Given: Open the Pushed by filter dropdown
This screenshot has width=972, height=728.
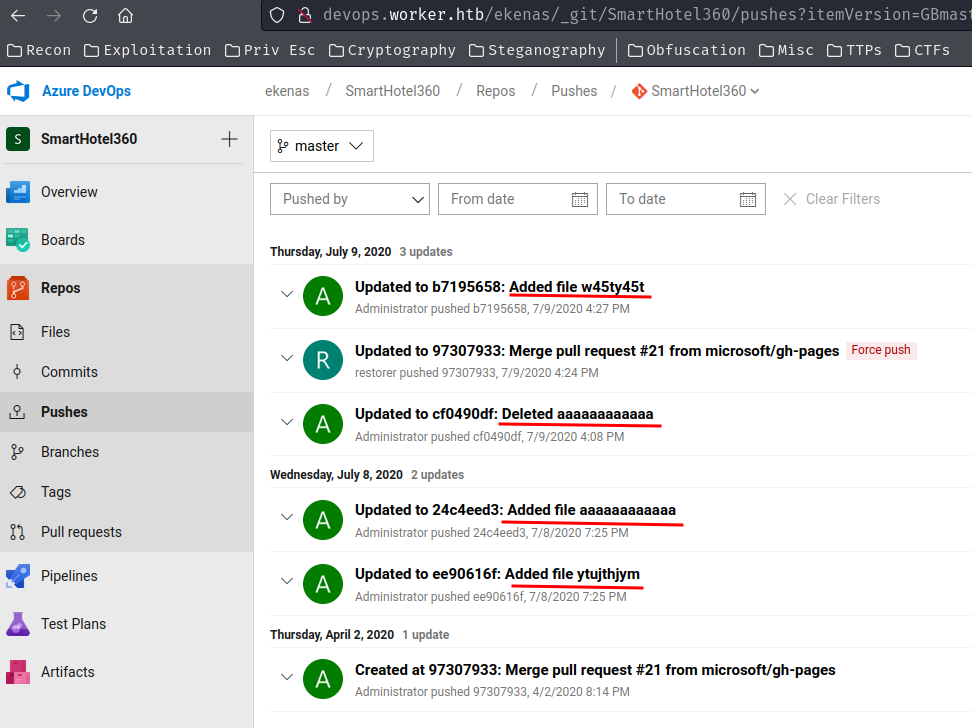Looking at the screenshot, I should [x=350, y=199].
